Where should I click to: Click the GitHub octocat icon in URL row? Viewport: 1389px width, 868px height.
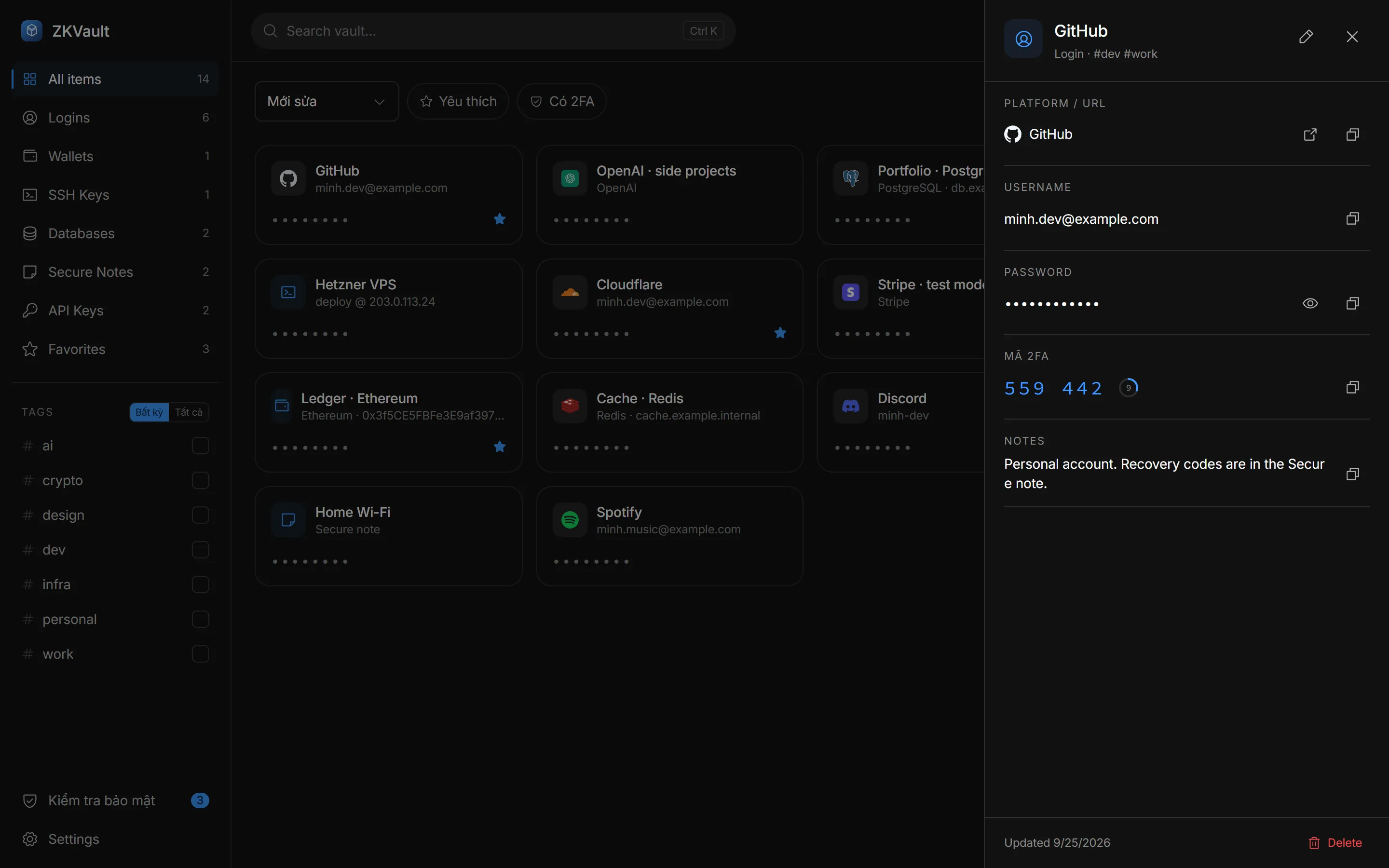1012,135
